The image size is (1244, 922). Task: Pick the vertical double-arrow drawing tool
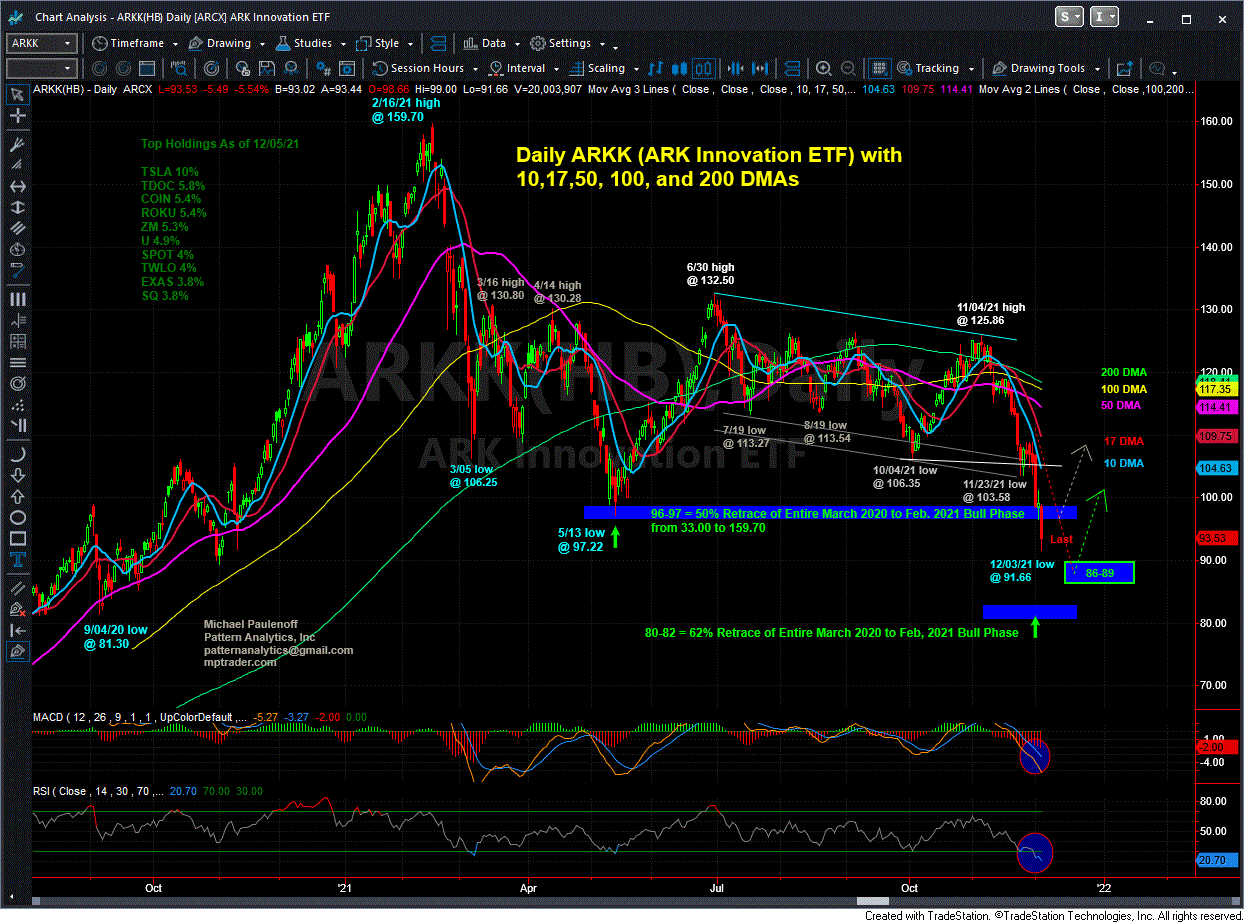point(17,210)
